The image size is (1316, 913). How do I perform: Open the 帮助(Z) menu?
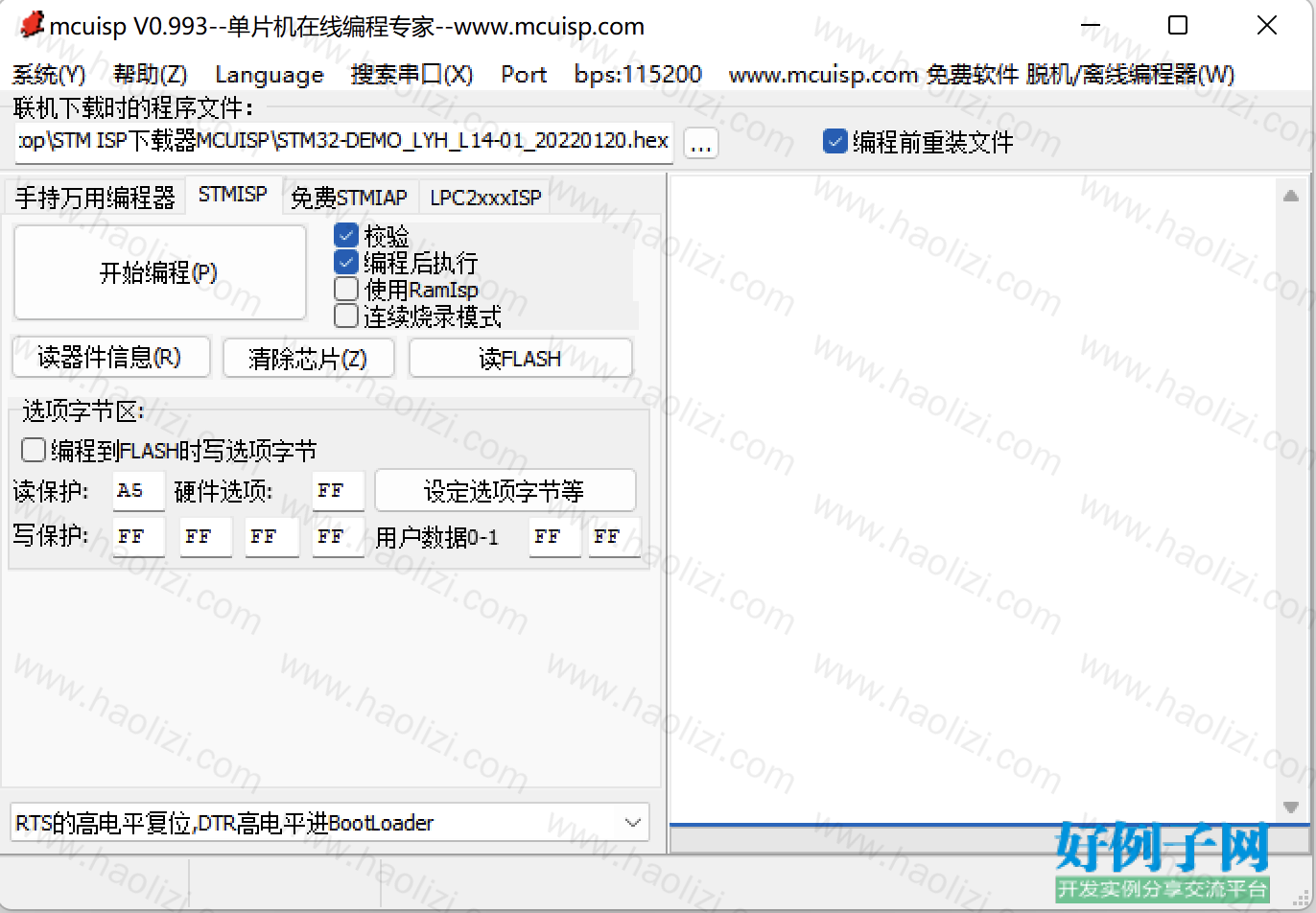(x=150, y=75)
